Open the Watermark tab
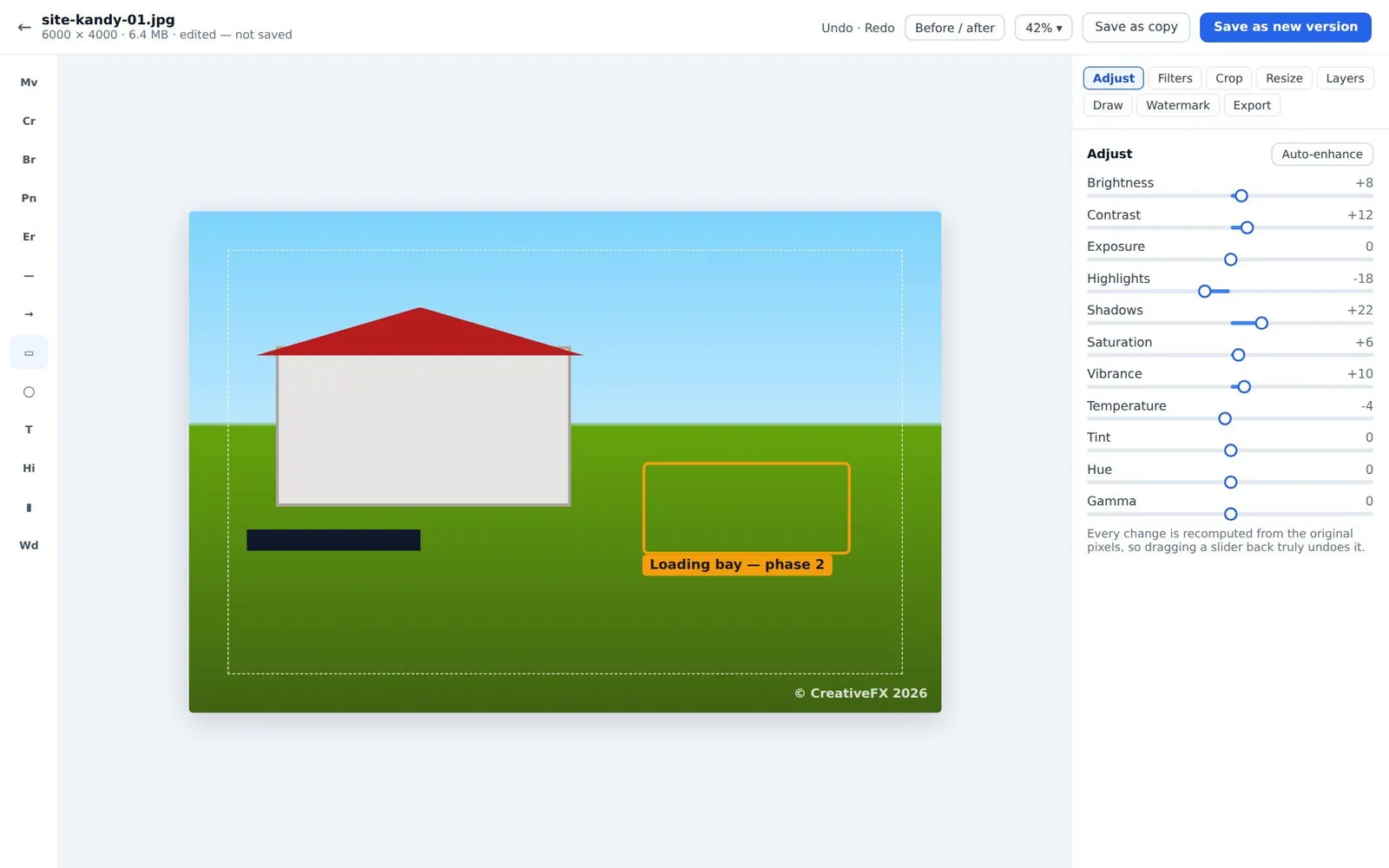The width and height of the screenshot is (1389, 868). pyautogui.click(x=1177, y=105)
